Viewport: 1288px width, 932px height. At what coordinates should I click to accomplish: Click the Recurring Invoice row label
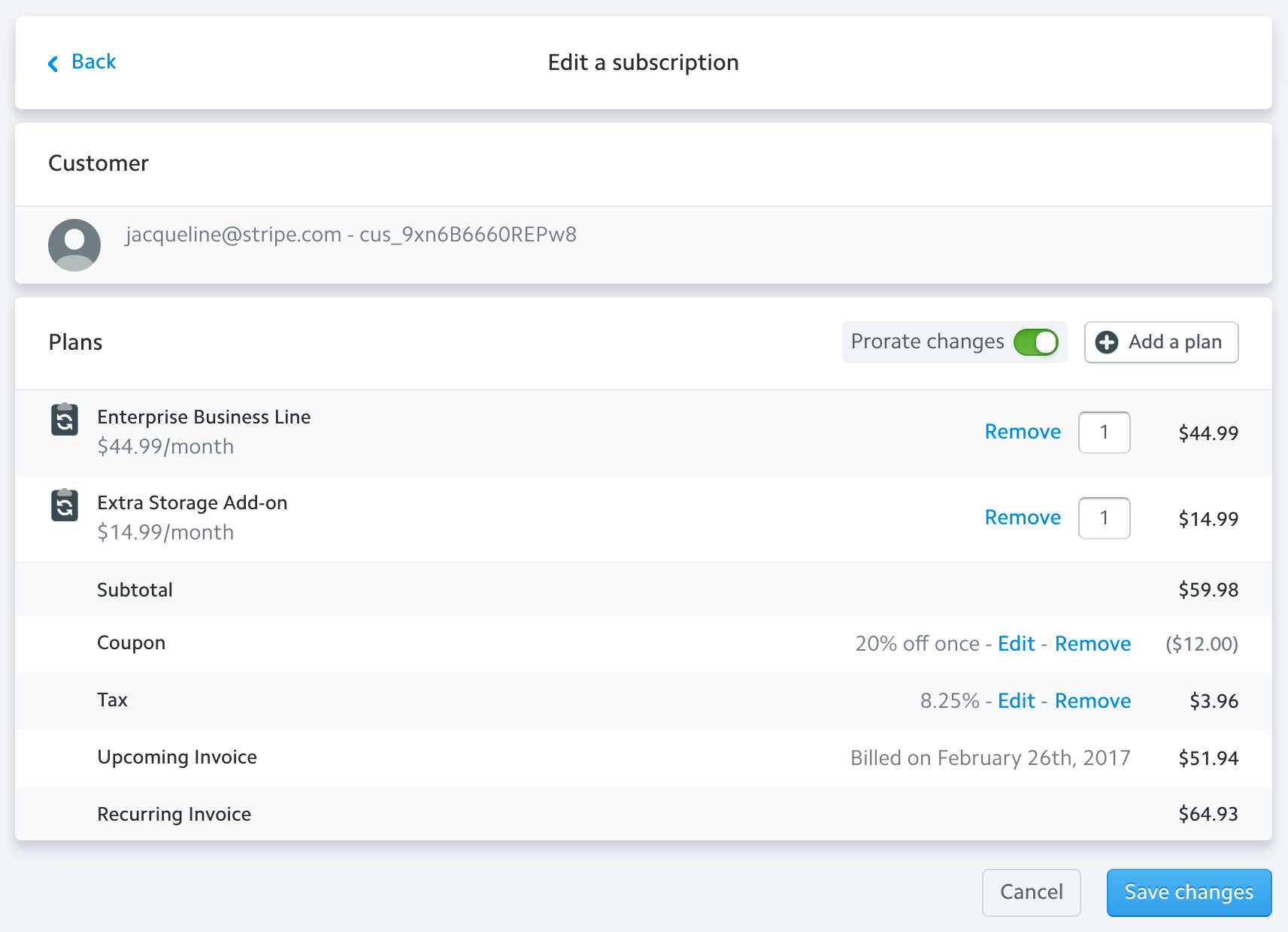coord(174,815)
